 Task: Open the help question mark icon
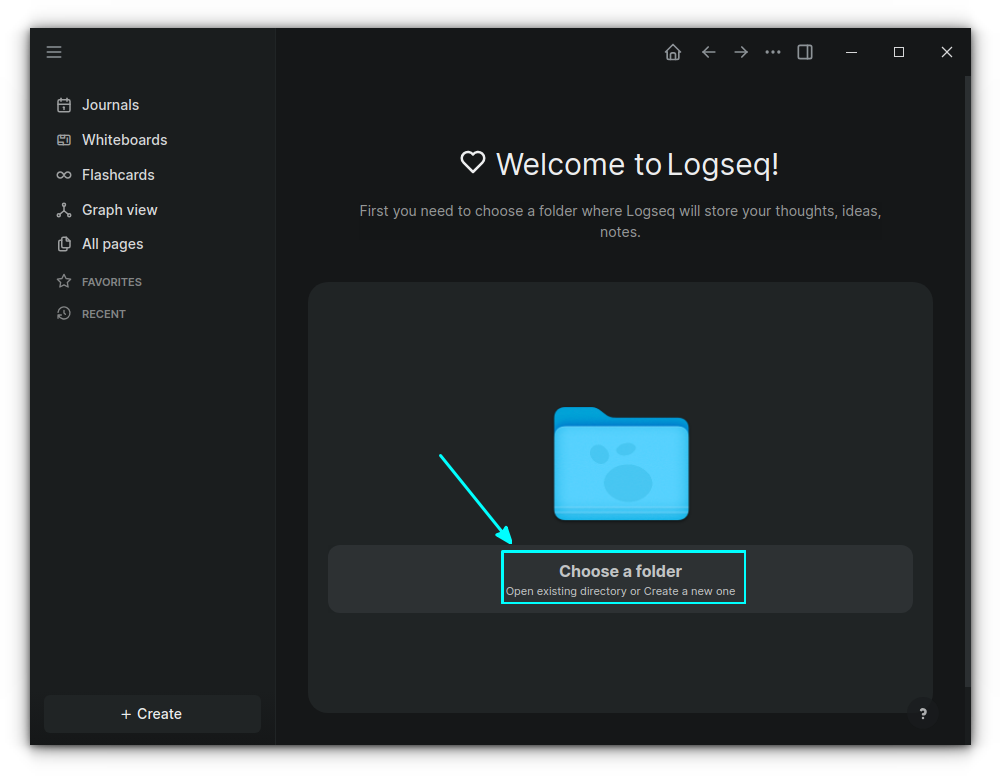(x=922, y=713)
